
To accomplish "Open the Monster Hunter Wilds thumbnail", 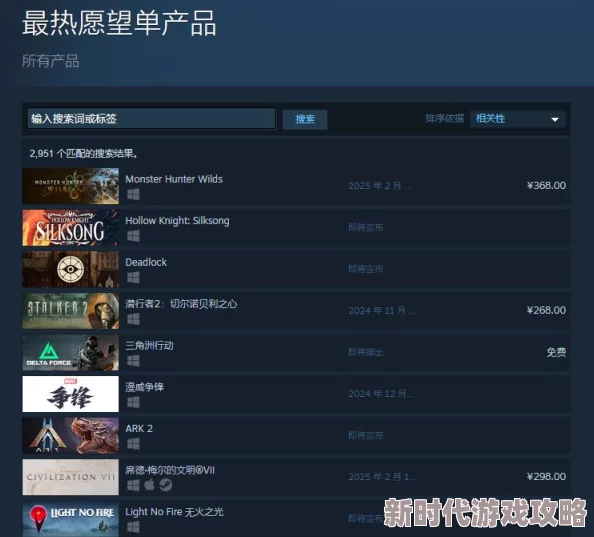I will click(x=70, y=186).
